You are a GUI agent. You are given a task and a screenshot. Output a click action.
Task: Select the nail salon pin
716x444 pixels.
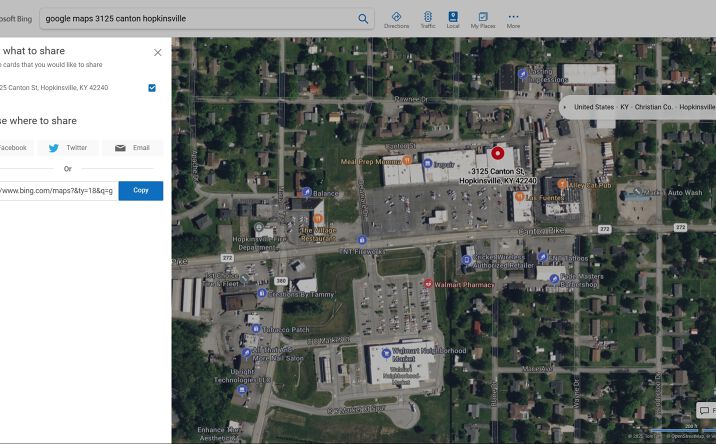pos(246,352)
